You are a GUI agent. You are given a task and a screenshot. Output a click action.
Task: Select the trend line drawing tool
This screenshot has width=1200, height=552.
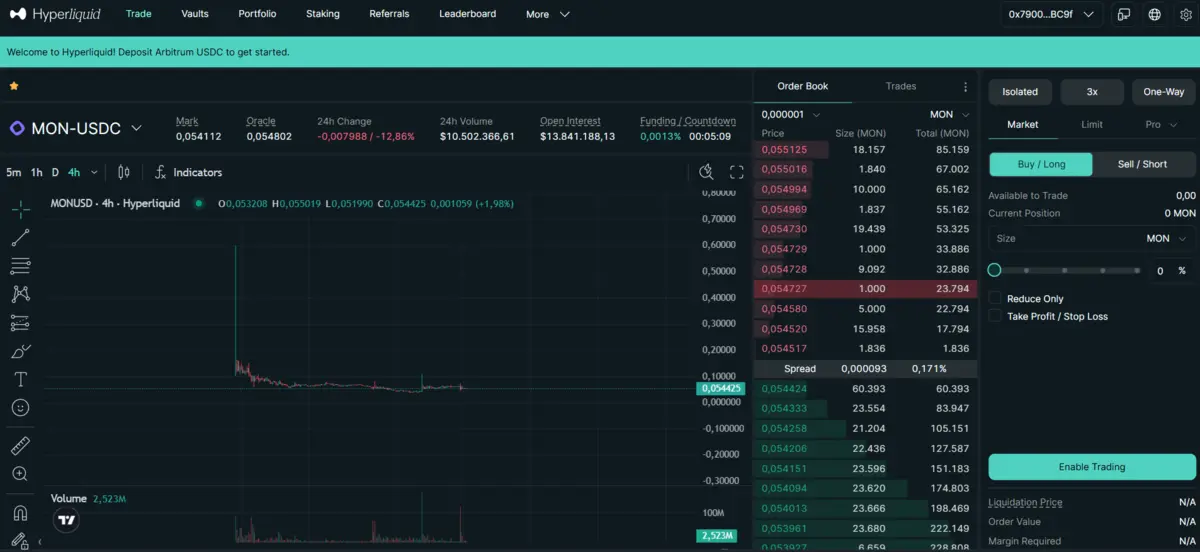20,237
